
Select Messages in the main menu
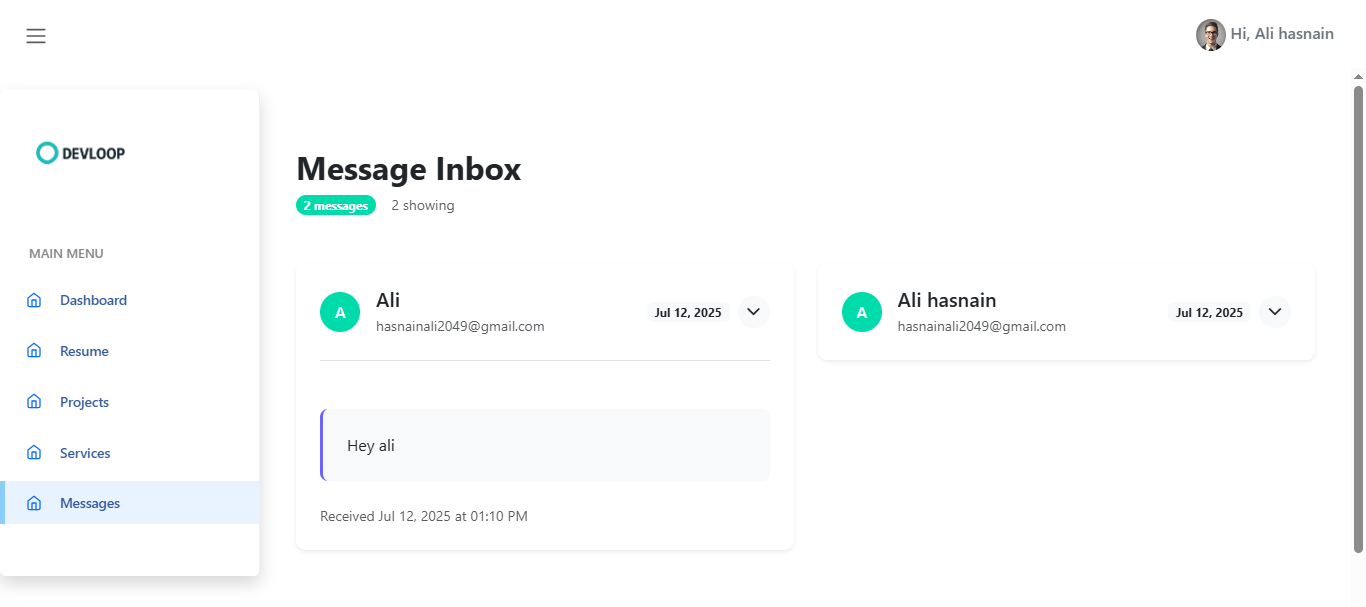pyautogui.click(x=90, y=503)
